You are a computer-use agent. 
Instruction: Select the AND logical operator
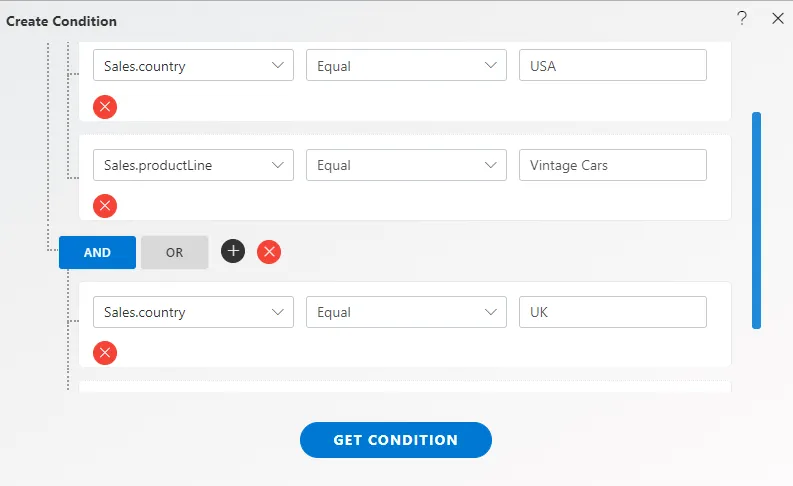97,252
